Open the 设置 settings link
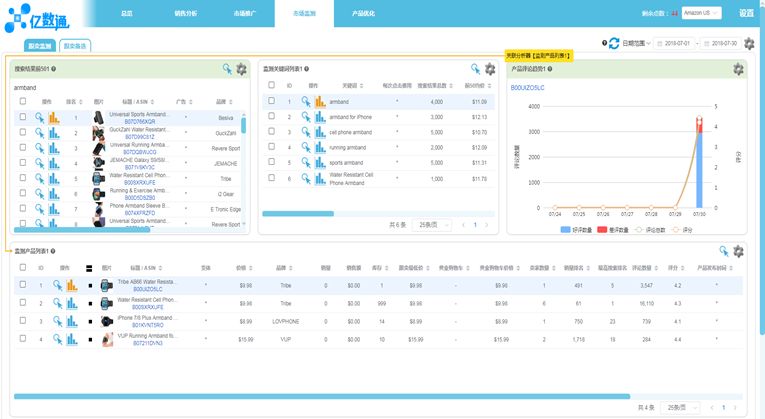765x419 pixels. [746, 13]
